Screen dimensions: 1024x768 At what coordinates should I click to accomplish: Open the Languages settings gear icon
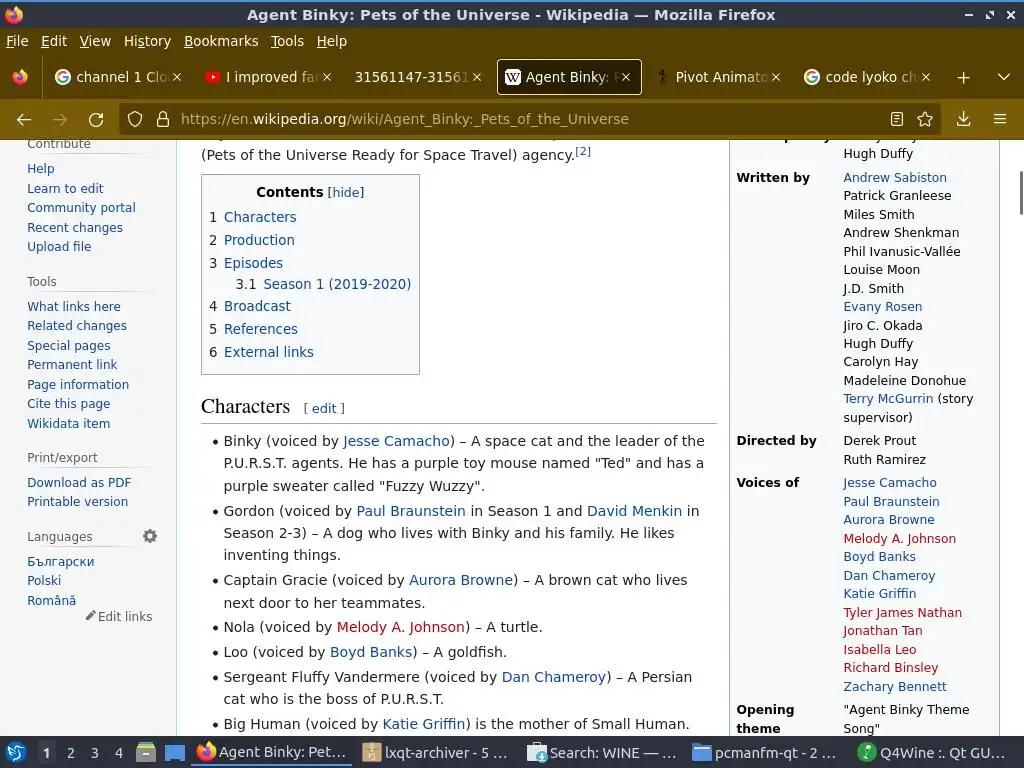coord(150,536)
